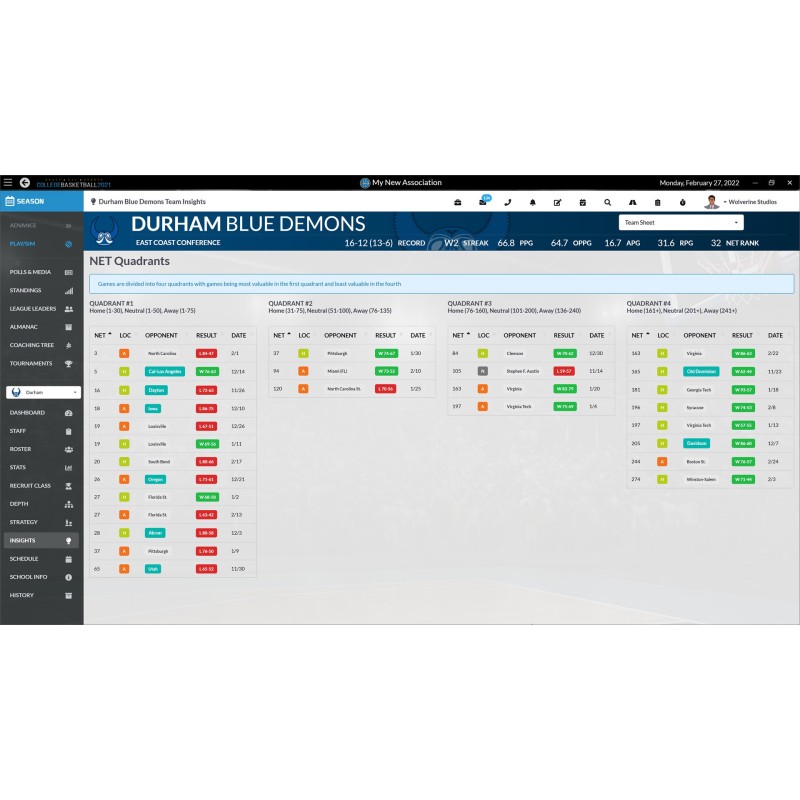Click the phone icon in toolbar
This screenshot has width=800, height=800.
click(x=508, y=202)
